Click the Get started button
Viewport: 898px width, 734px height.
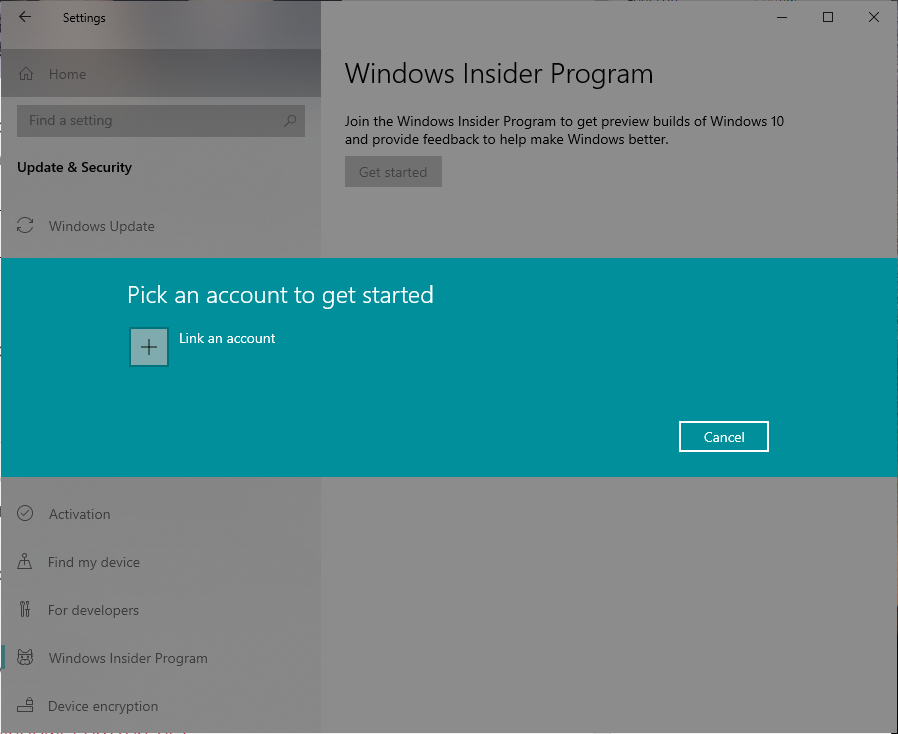(393, 172)
